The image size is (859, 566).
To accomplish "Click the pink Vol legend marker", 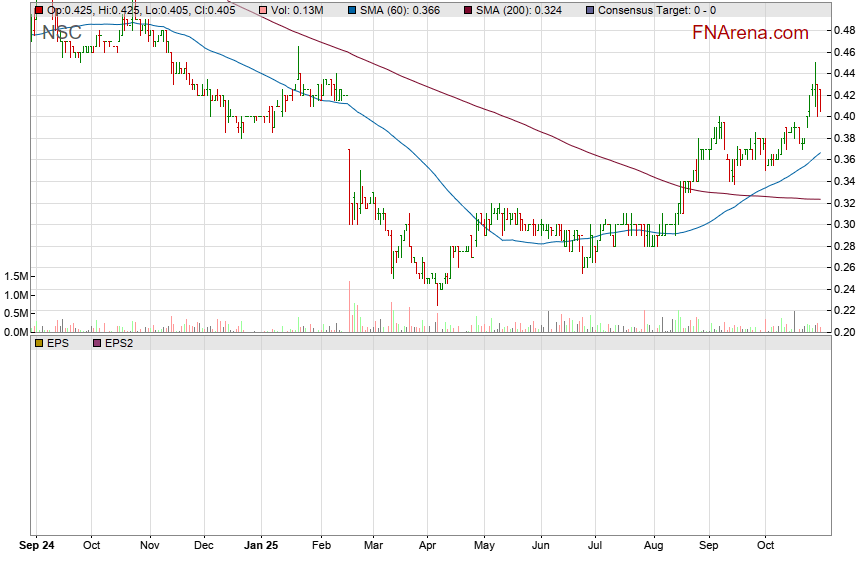I will [x=263, y=10].
